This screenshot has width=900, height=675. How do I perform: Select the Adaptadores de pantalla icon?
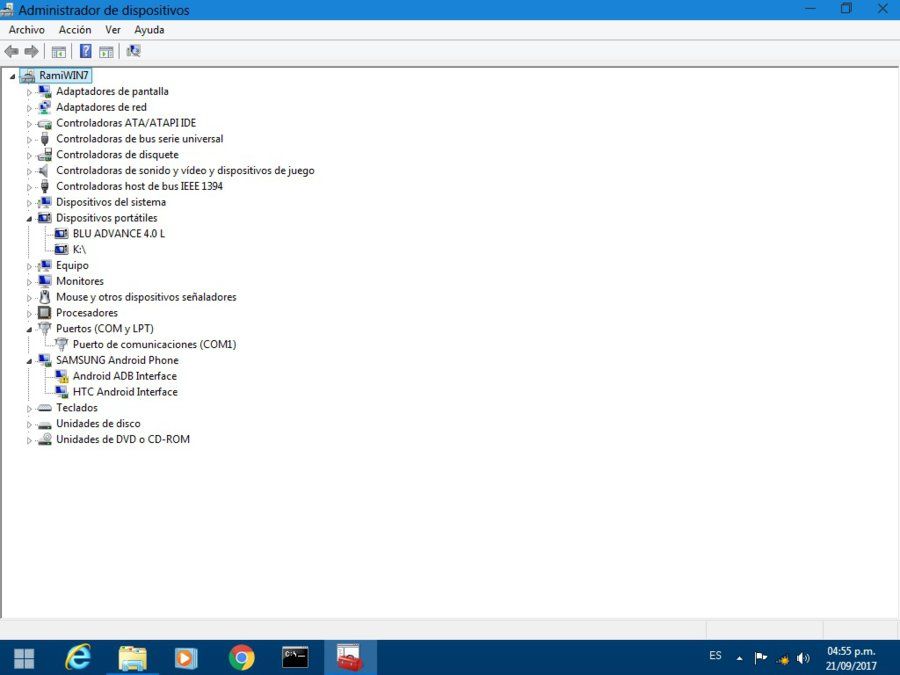point(44,91)
